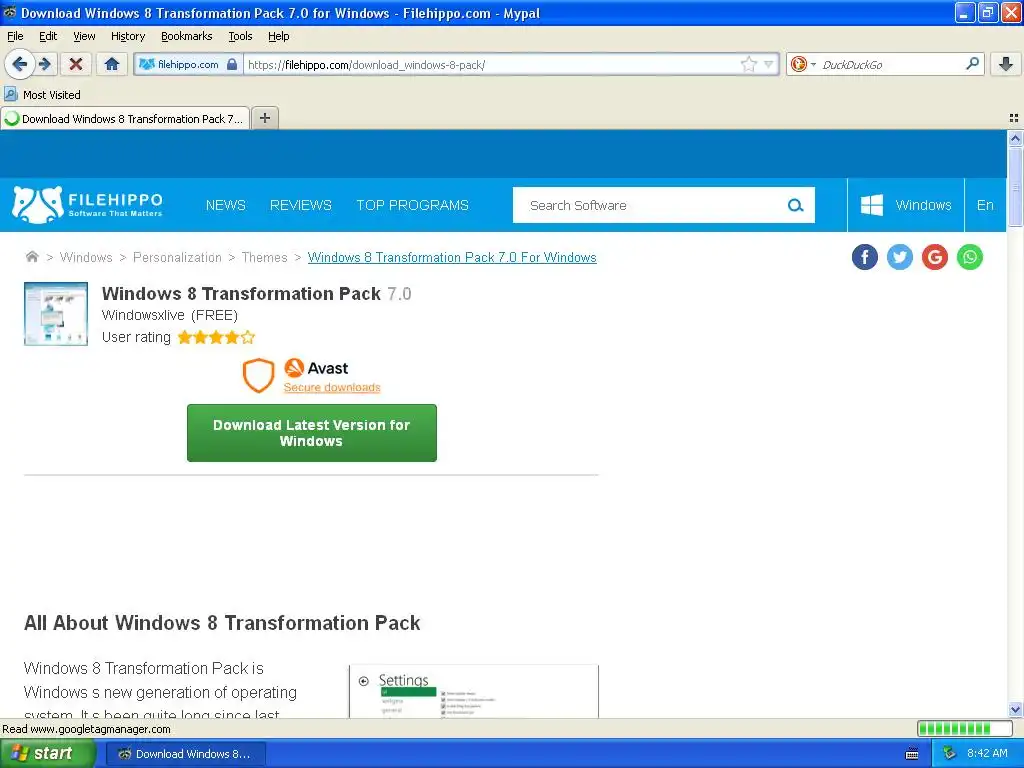The height and width of the screenshot is (768, 1024).
Task: Share page via WhatsApp
Action: (970, 257)
